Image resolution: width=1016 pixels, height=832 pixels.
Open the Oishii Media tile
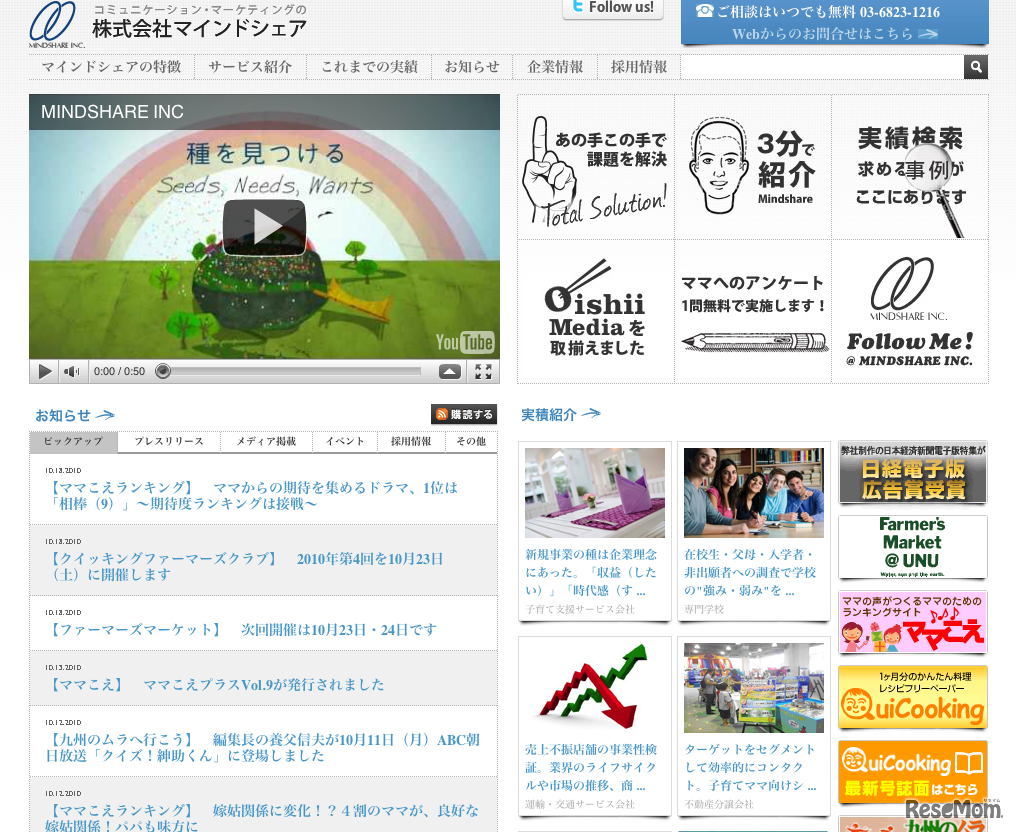(x=595, y=312)
